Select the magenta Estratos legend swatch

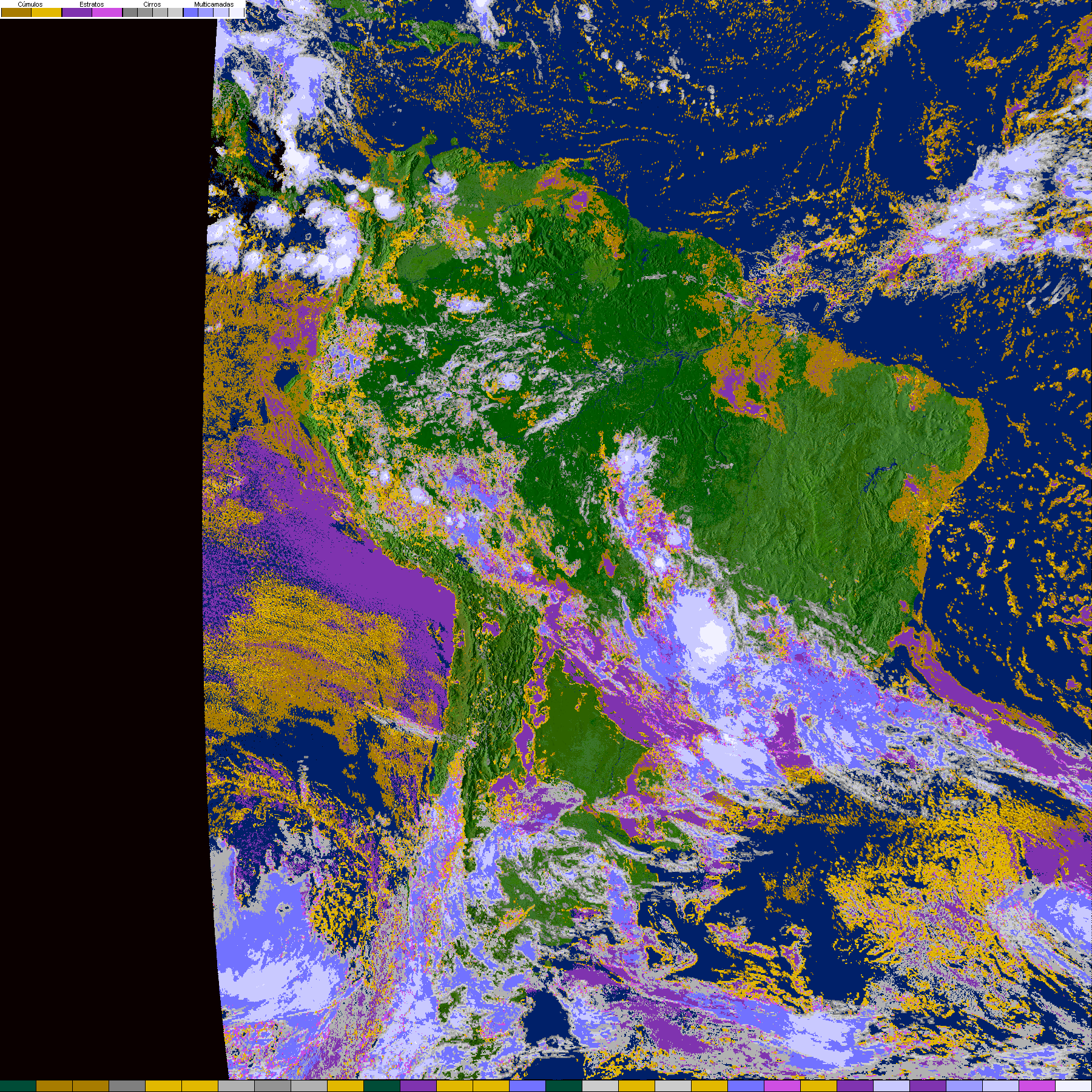pyautogui.click(x=107, y=12)
